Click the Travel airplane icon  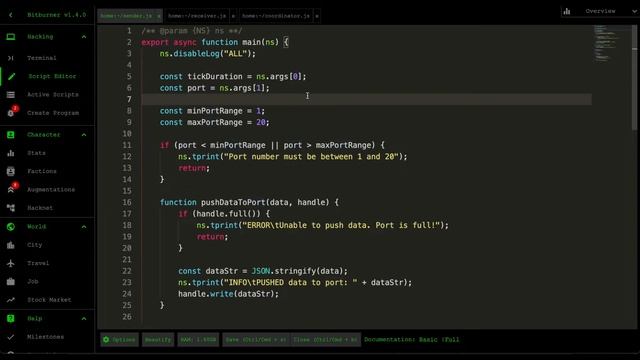[11, 263]
